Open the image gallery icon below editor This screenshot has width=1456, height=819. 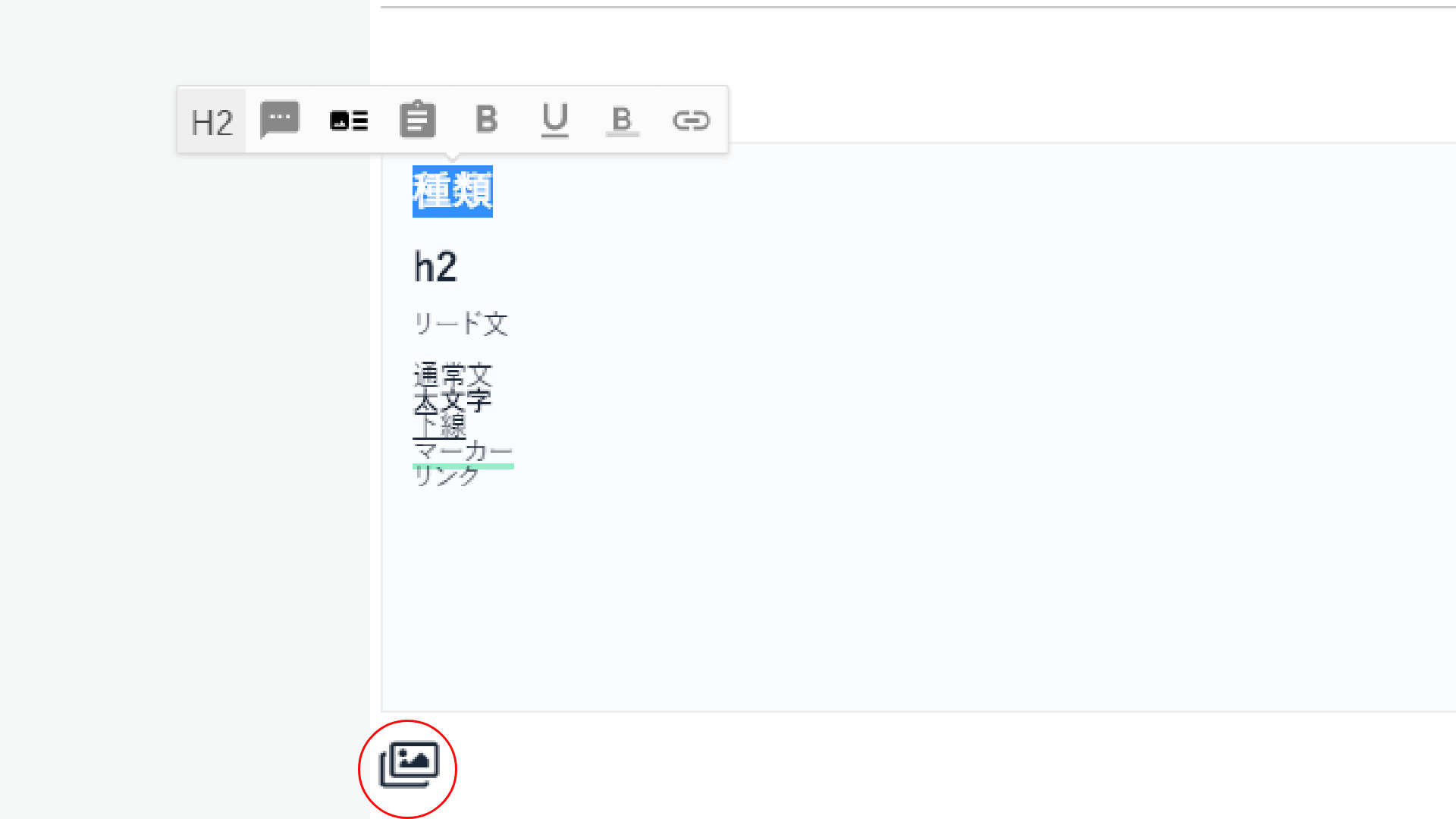tap(409, 765)
